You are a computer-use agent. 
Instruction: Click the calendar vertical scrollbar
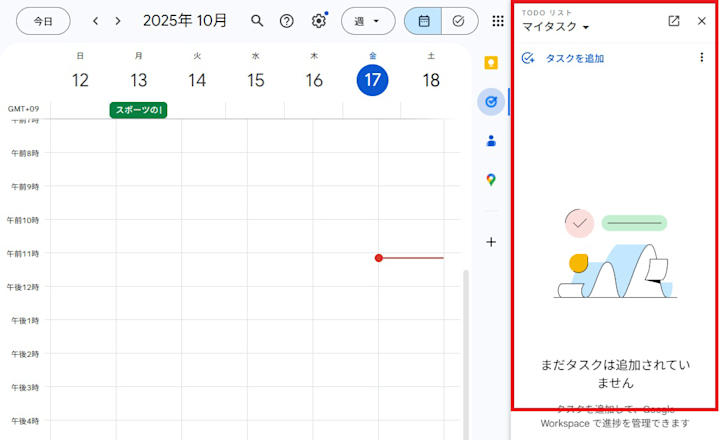pos(466,355)
